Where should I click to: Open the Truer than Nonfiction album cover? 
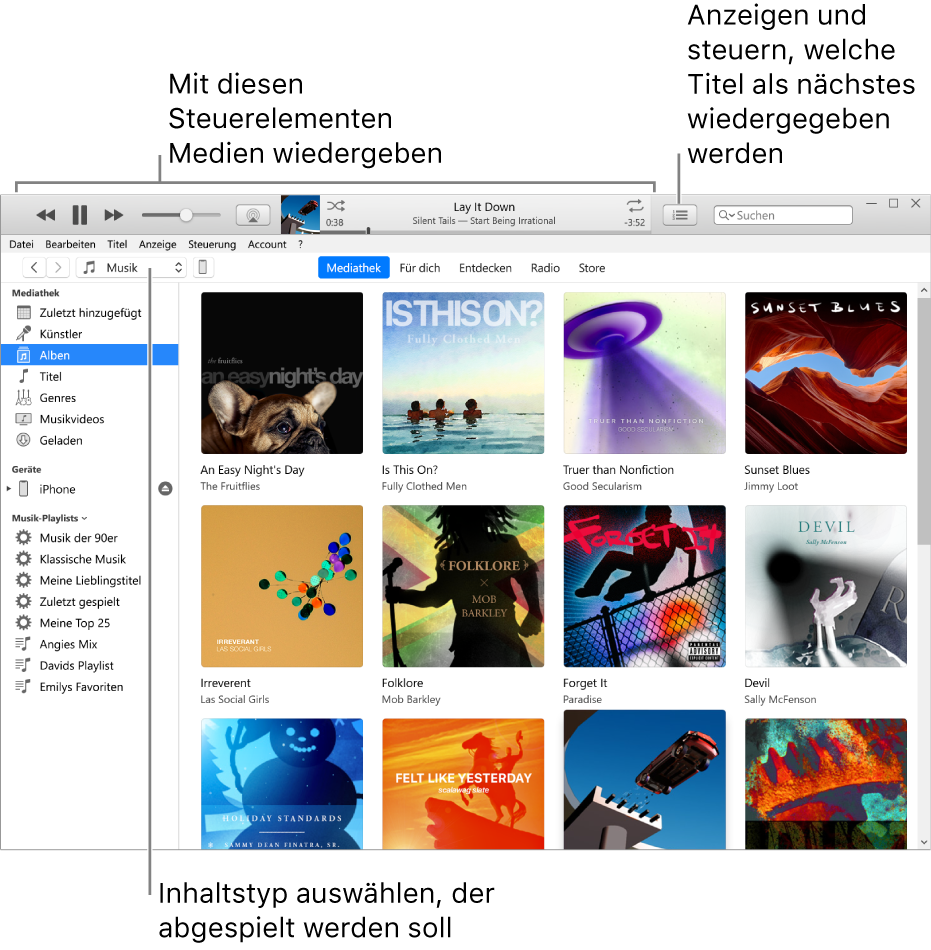[644, 373]
